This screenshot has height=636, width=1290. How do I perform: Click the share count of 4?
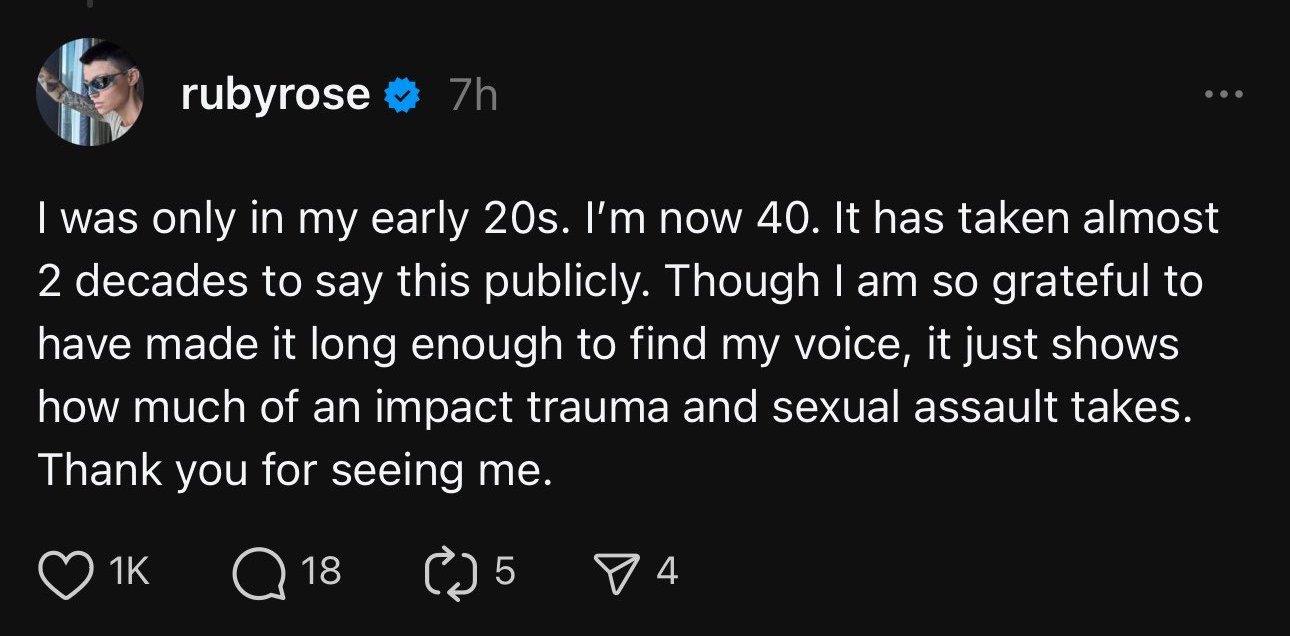click(x=667, y=572)
